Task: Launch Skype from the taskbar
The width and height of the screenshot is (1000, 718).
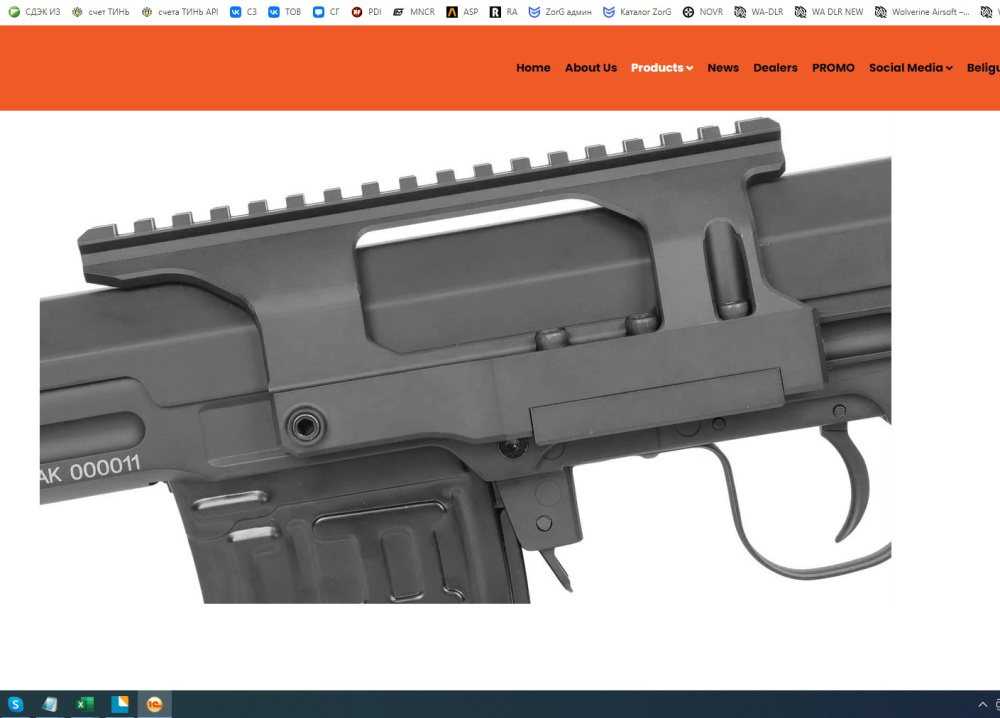Action: [15, 704]
